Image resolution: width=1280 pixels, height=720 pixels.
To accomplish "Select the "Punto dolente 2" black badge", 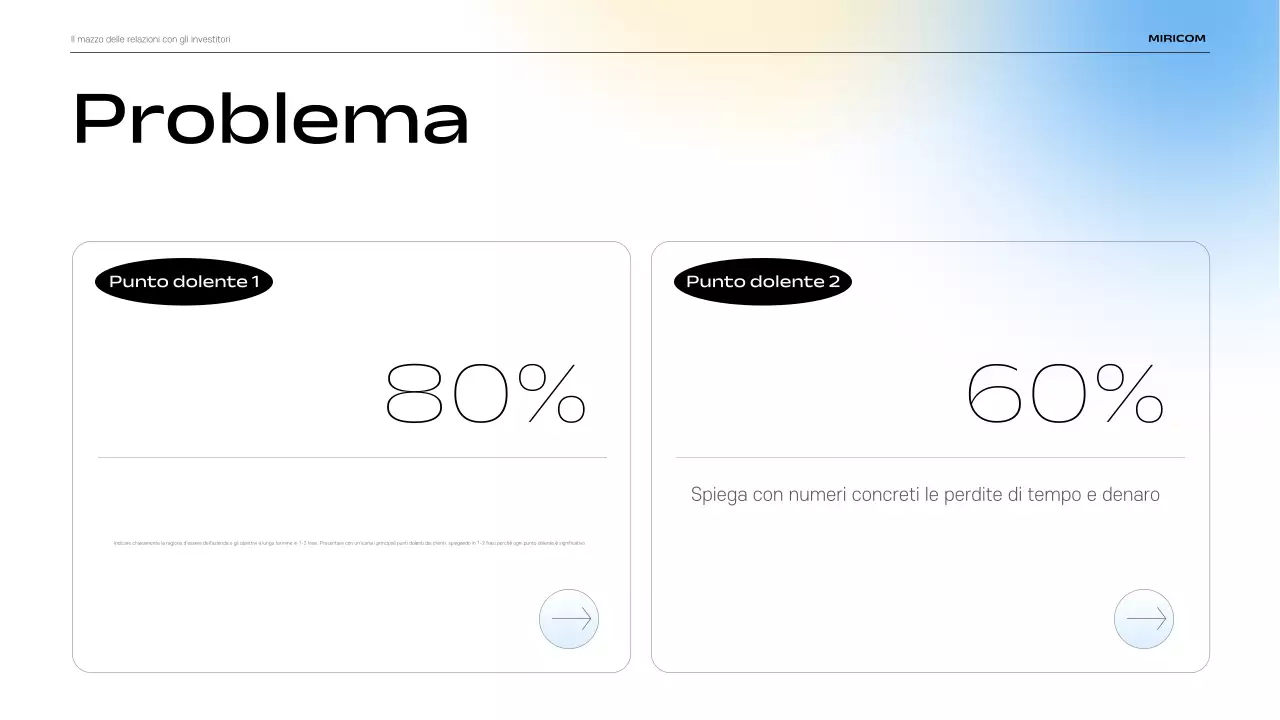I will pos(763,282).
